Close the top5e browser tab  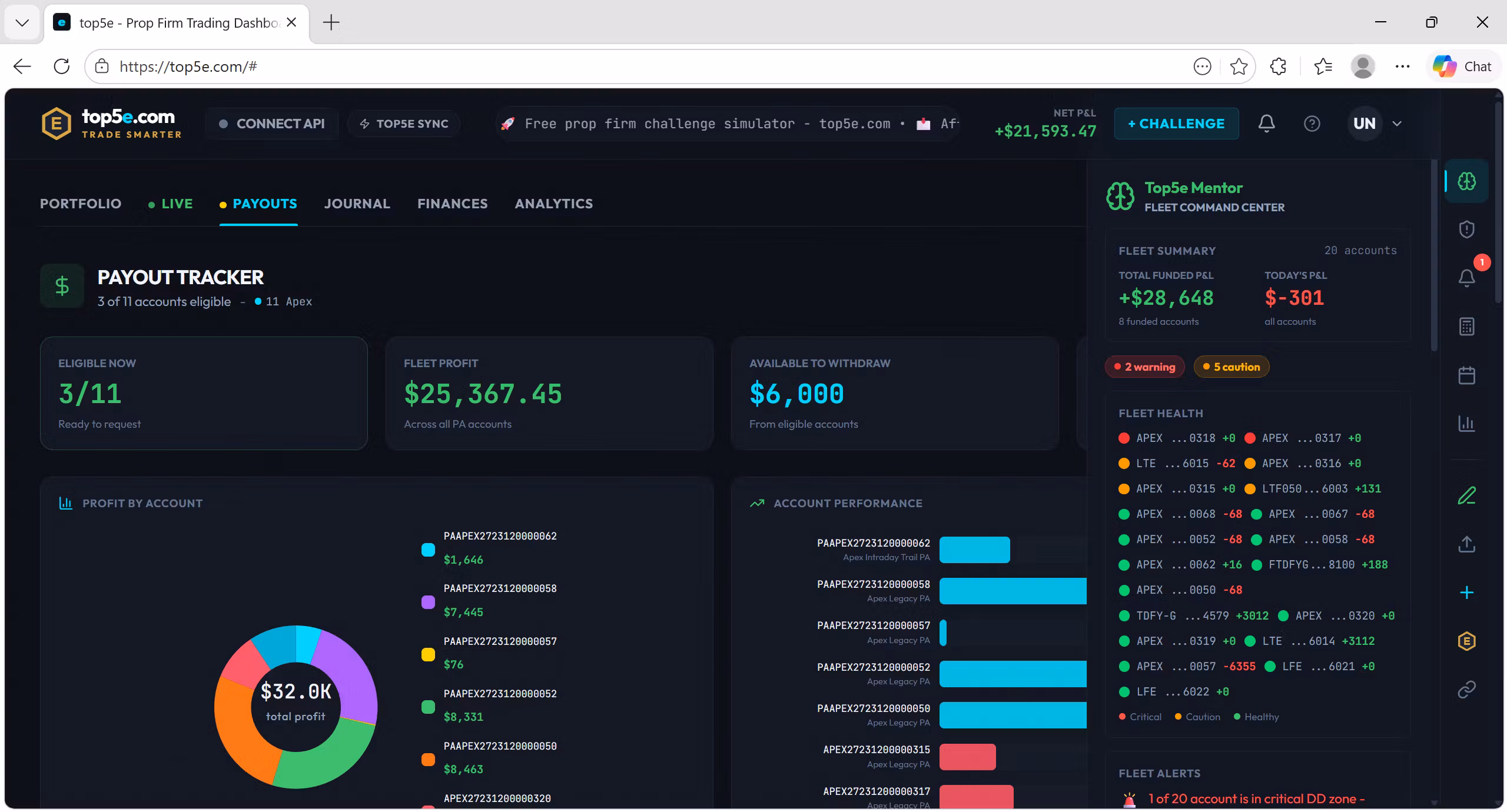(x=291, y=23)
